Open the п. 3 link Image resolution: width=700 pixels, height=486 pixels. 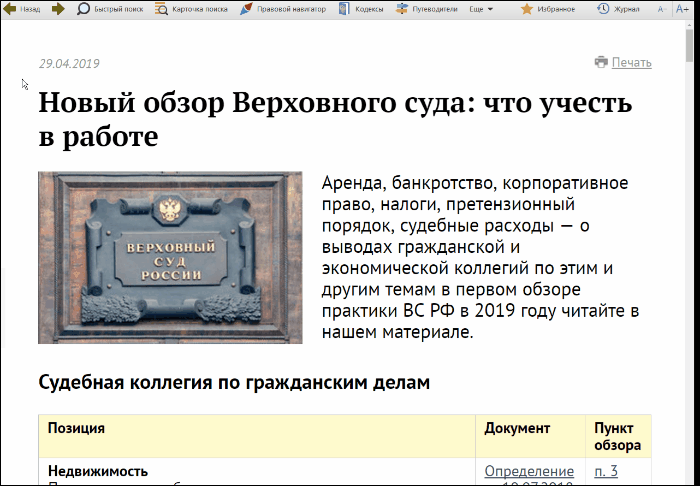[x=606, y=471]
